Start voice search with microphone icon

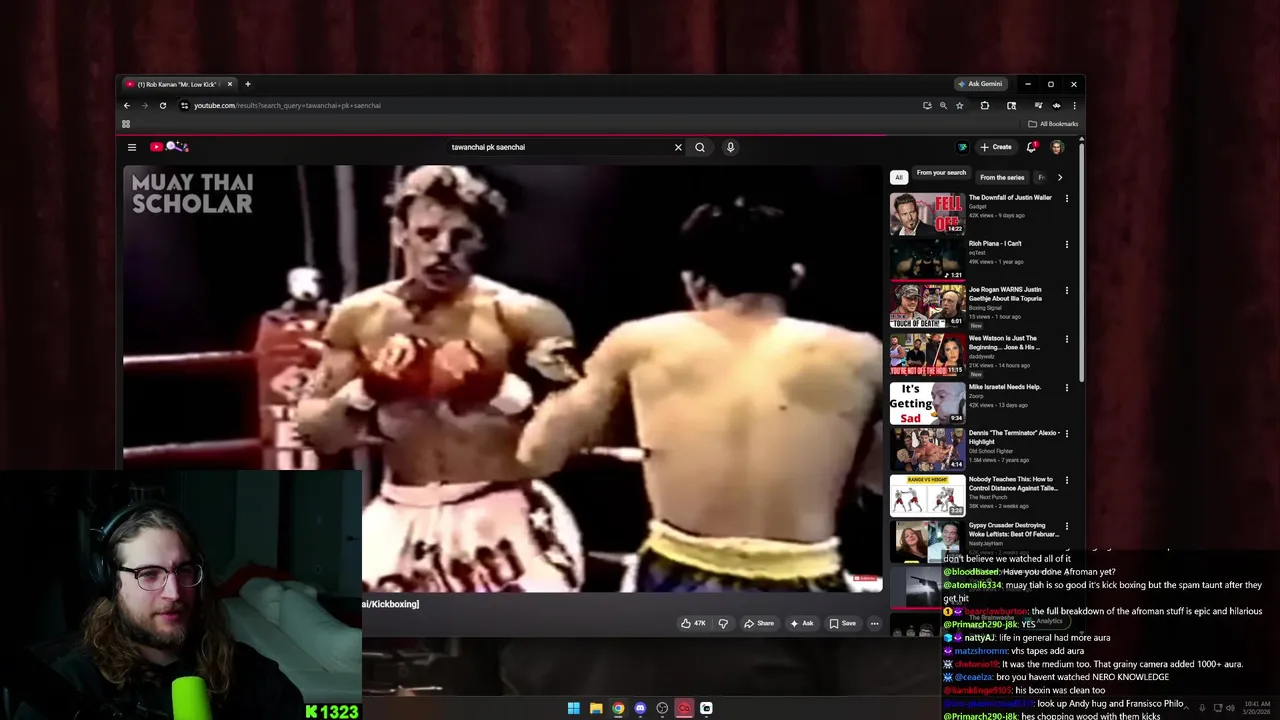[x=730, y=147]
